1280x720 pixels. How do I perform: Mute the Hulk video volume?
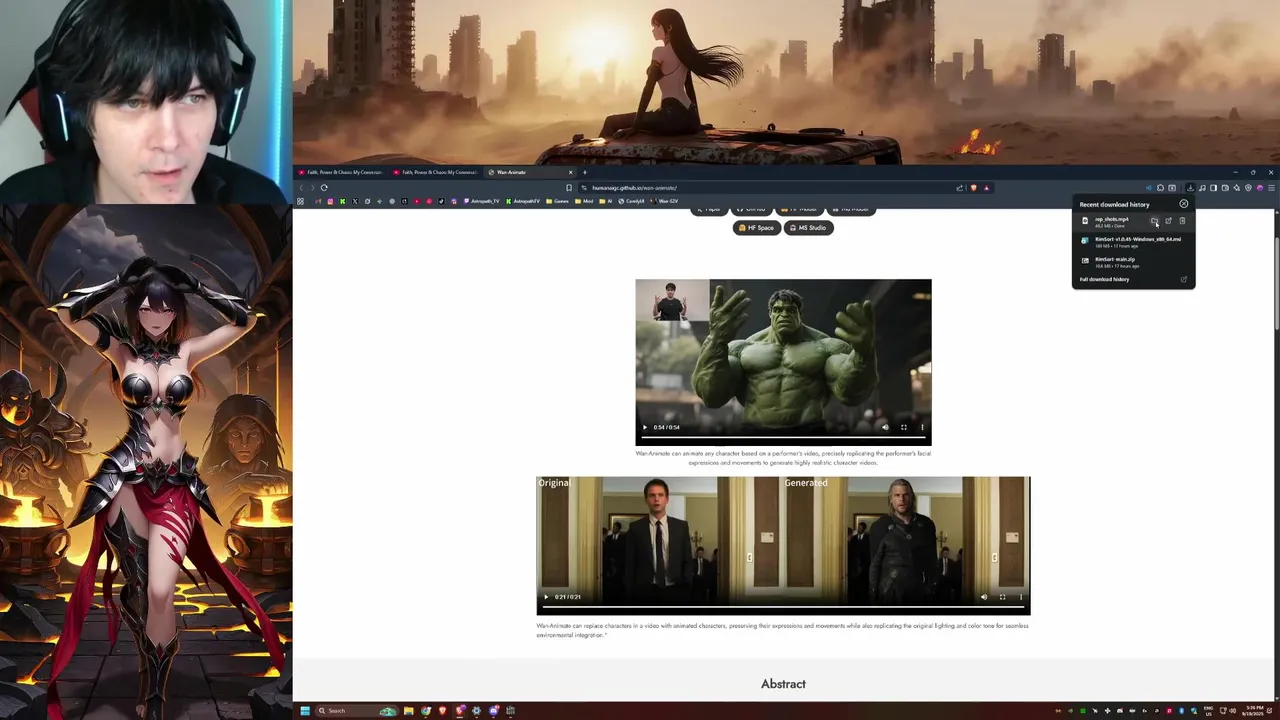click(885, 427)
